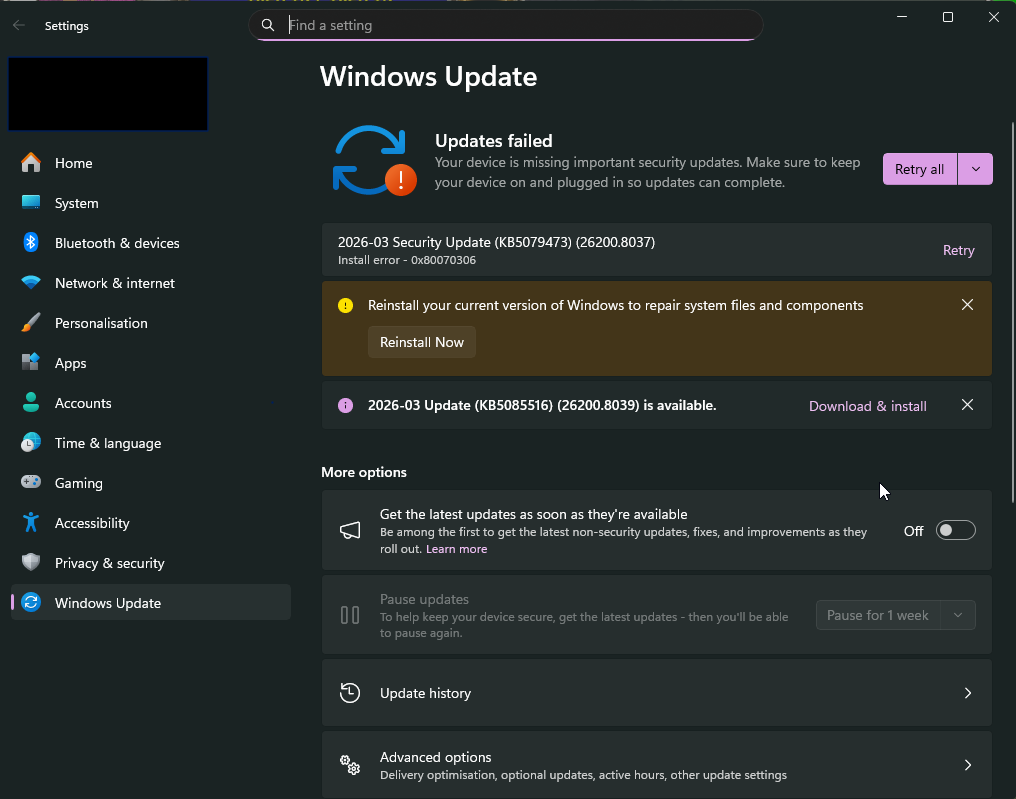Go to Bluetooth & devices

(151, 243)
